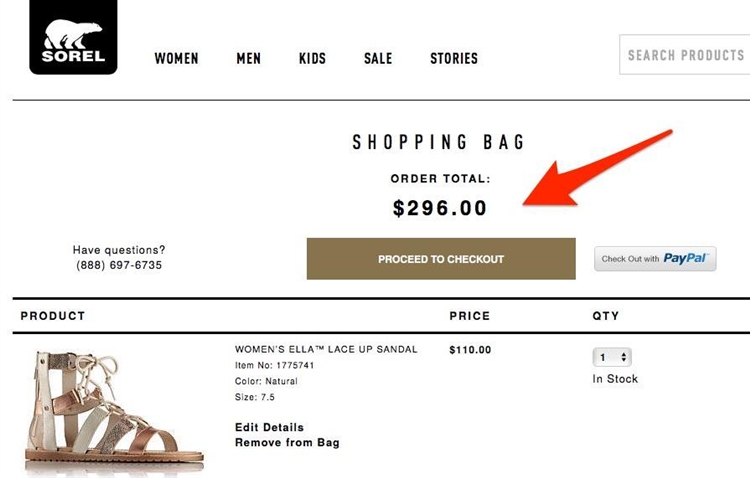Click Edit Details for the sandal
750x478 pixels.
(x=269, y=427)
